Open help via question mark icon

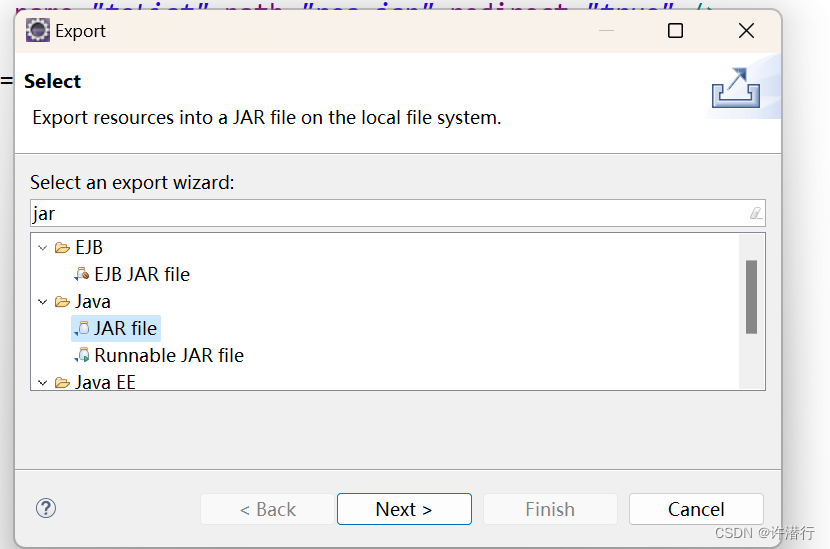pos(46,508)
